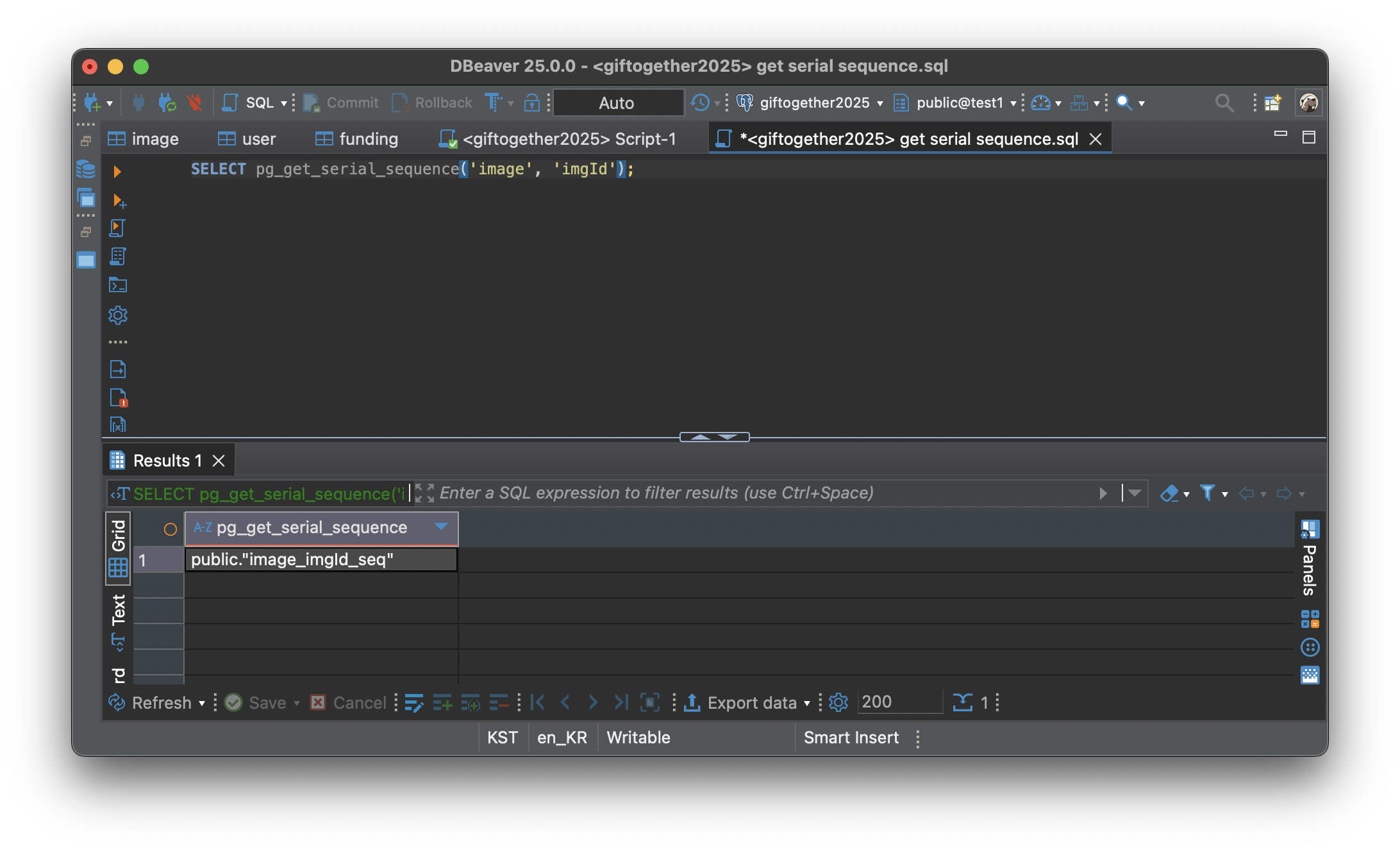Apply the filter criteria arrow
The height and width of the screenshot is (851, 1400).
(x=1103, y=493)
